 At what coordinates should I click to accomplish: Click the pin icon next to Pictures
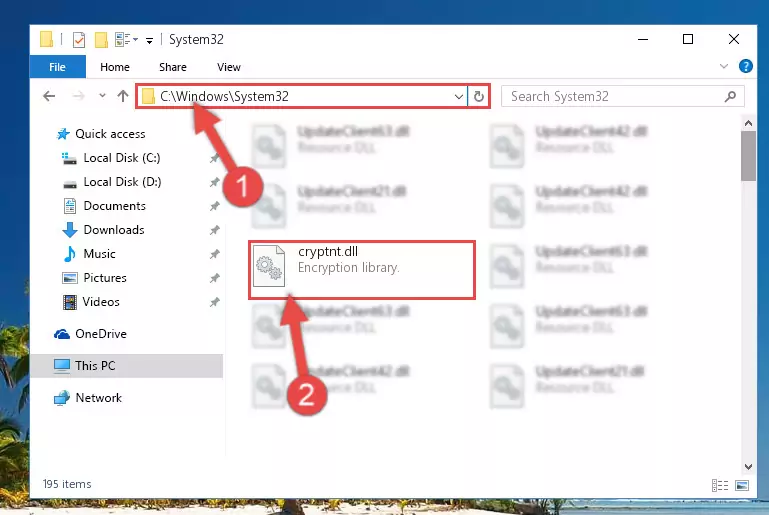(x=214, y=278)
